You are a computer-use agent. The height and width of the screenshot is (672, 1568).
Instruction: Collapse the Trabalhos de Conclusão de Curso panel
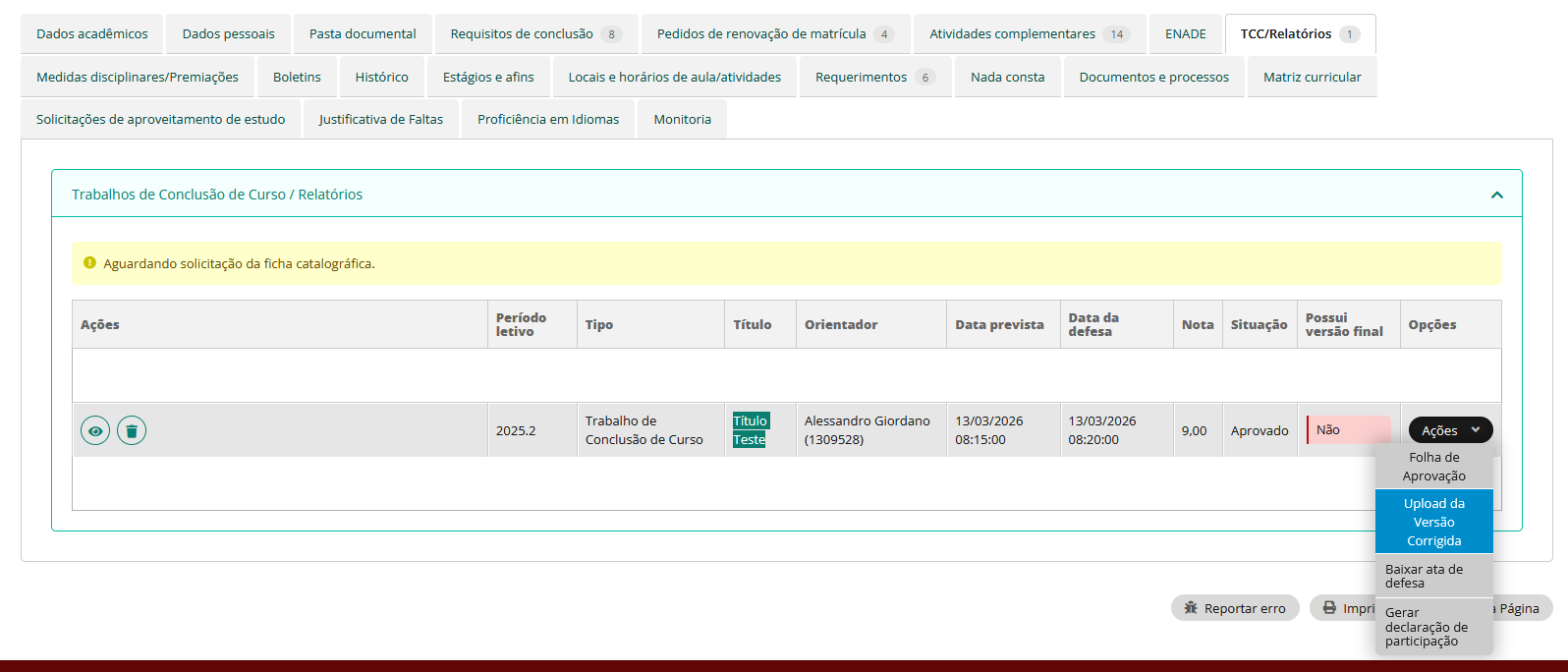(1496, 195)
